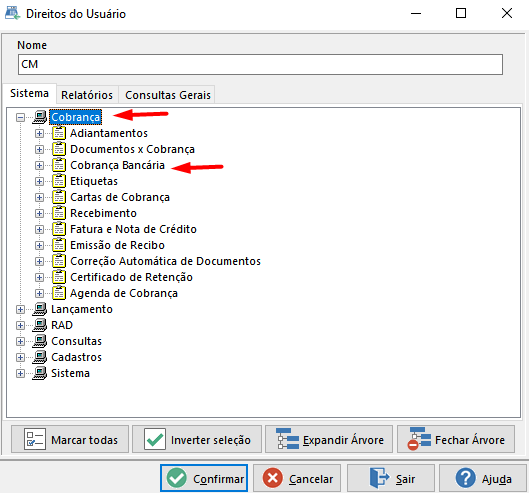Select the Emissão de Recibo tree label
The width and height of the screenshot is (529, 493).
(x=117, y=245)
